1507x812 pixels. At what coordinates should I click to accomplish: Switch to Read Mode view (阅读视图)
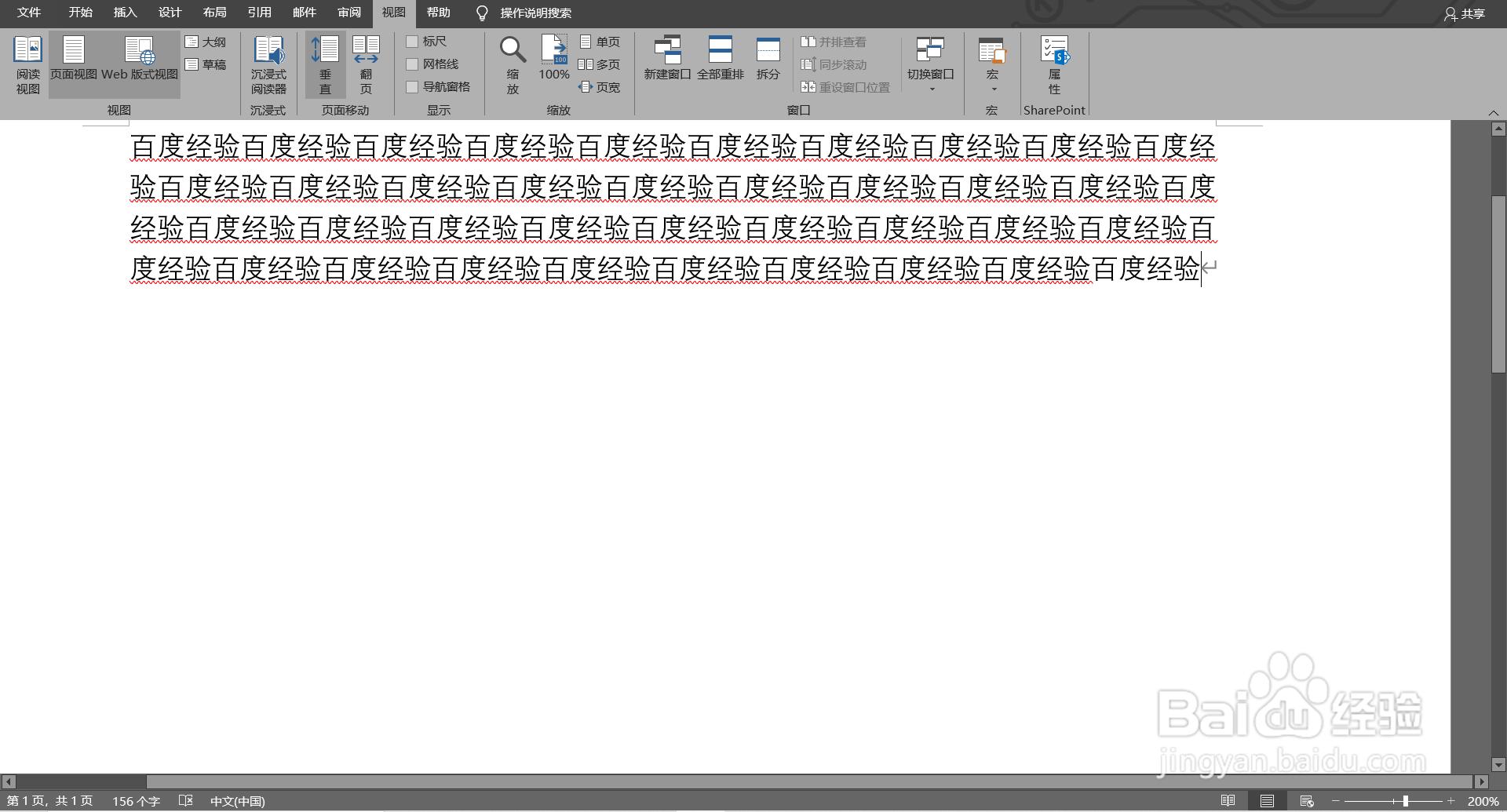click(x=28, y=65)
